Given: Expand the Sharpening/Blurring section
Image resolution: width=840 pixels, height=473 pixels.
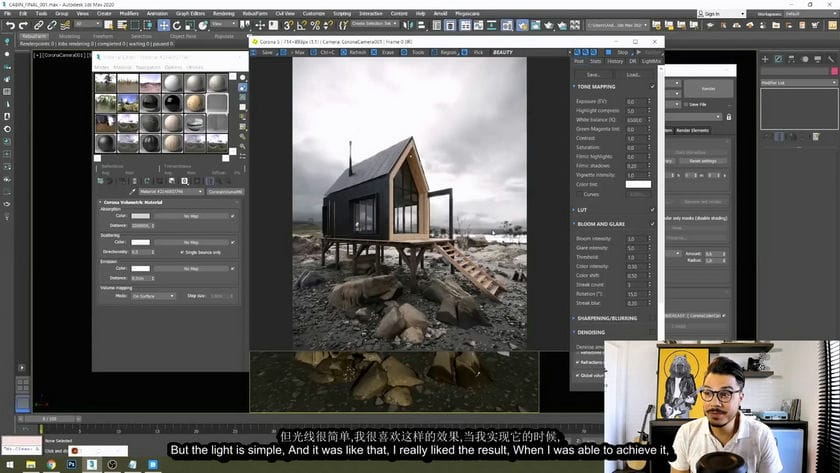Looking at the screenshot, I should [x=574, y=318].
